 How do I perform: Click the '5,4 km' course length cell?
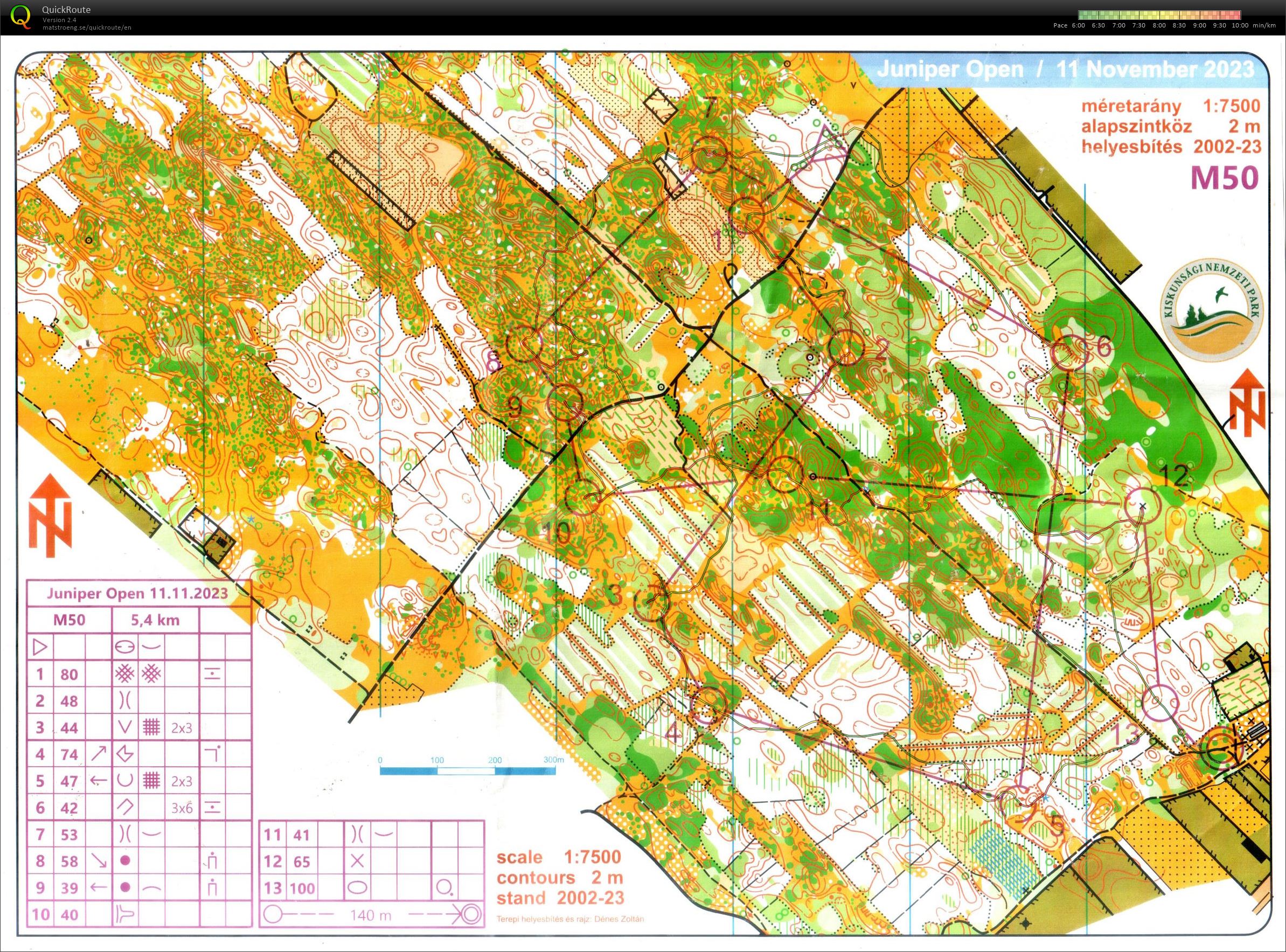pyautogui.click(x=155, y=620)
